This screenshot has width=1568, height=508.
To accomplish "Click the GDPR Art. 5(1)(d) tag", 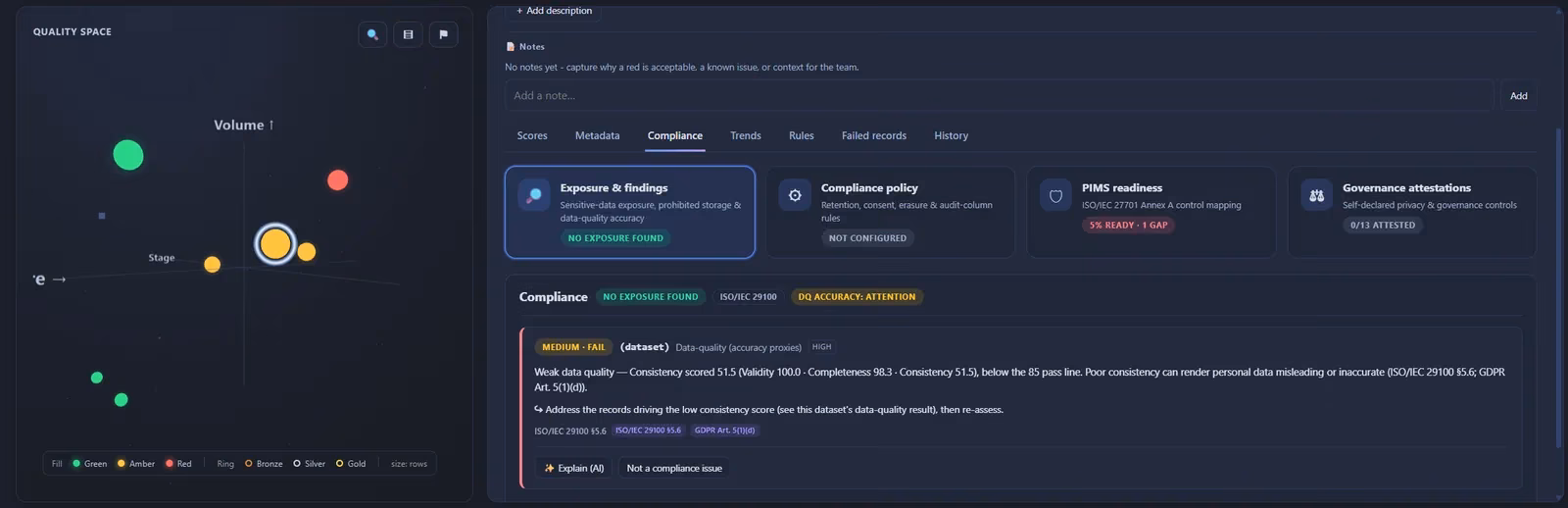I will coord(724,431).
